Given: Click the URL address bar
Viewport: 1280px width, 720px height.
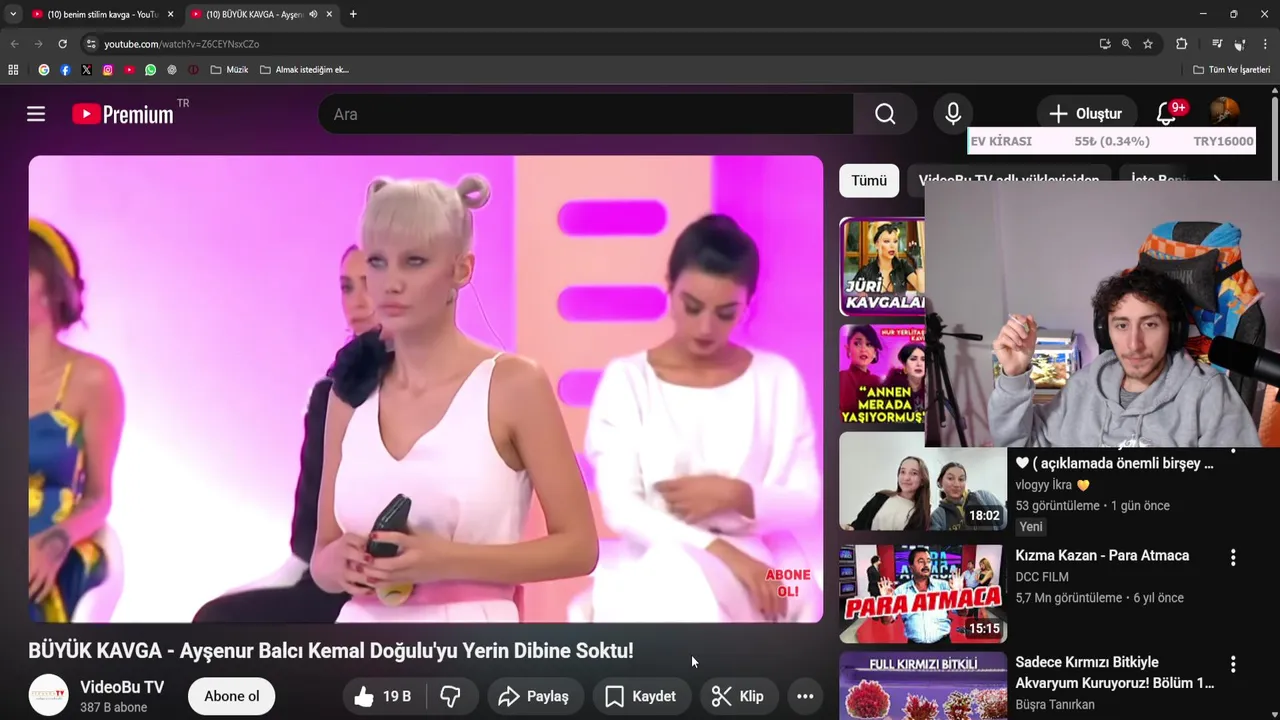Looking at the screenshot, I should pyautogui.click(x=590, y=44).
